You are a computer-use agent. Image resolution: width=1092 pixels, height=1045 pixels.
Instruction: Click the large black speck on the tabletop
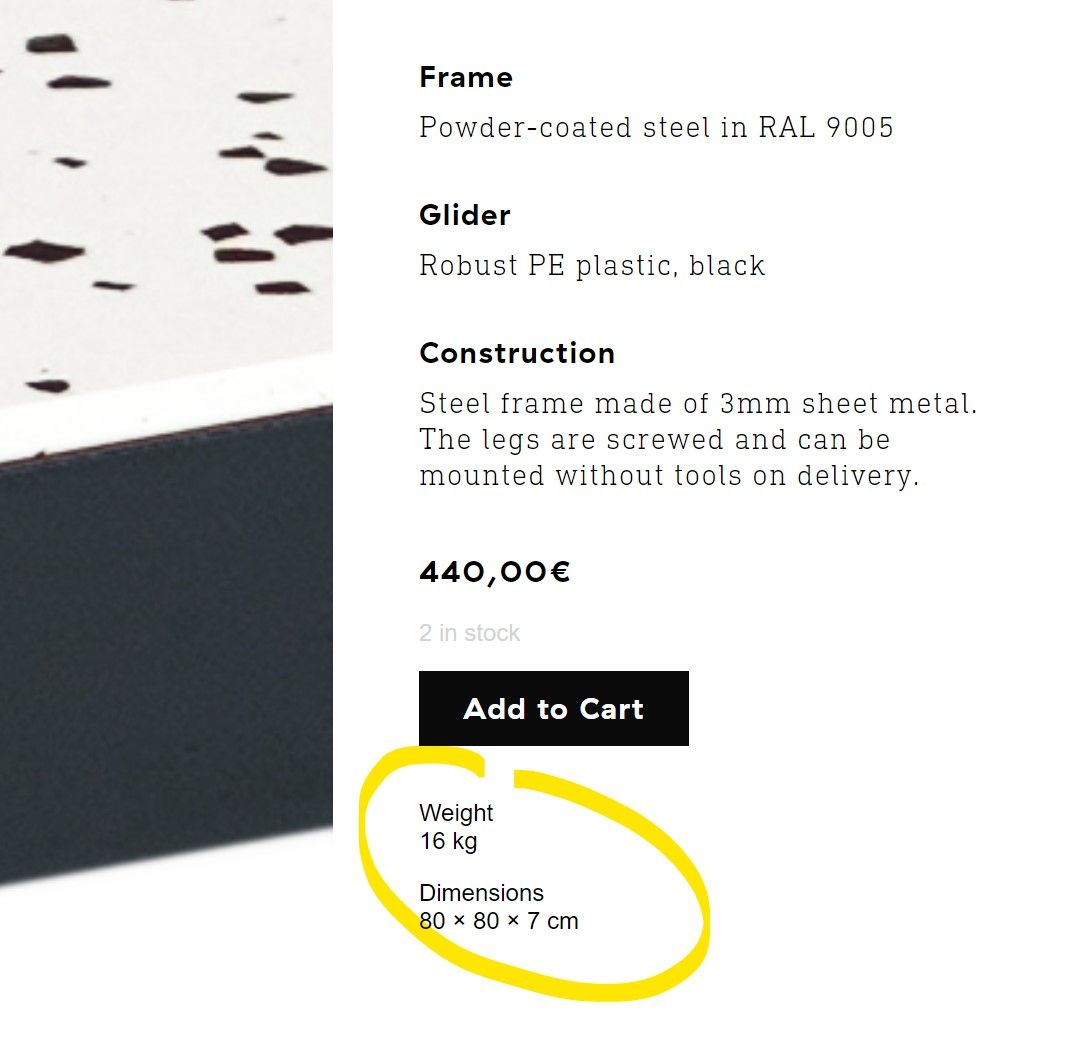[45, 250]
